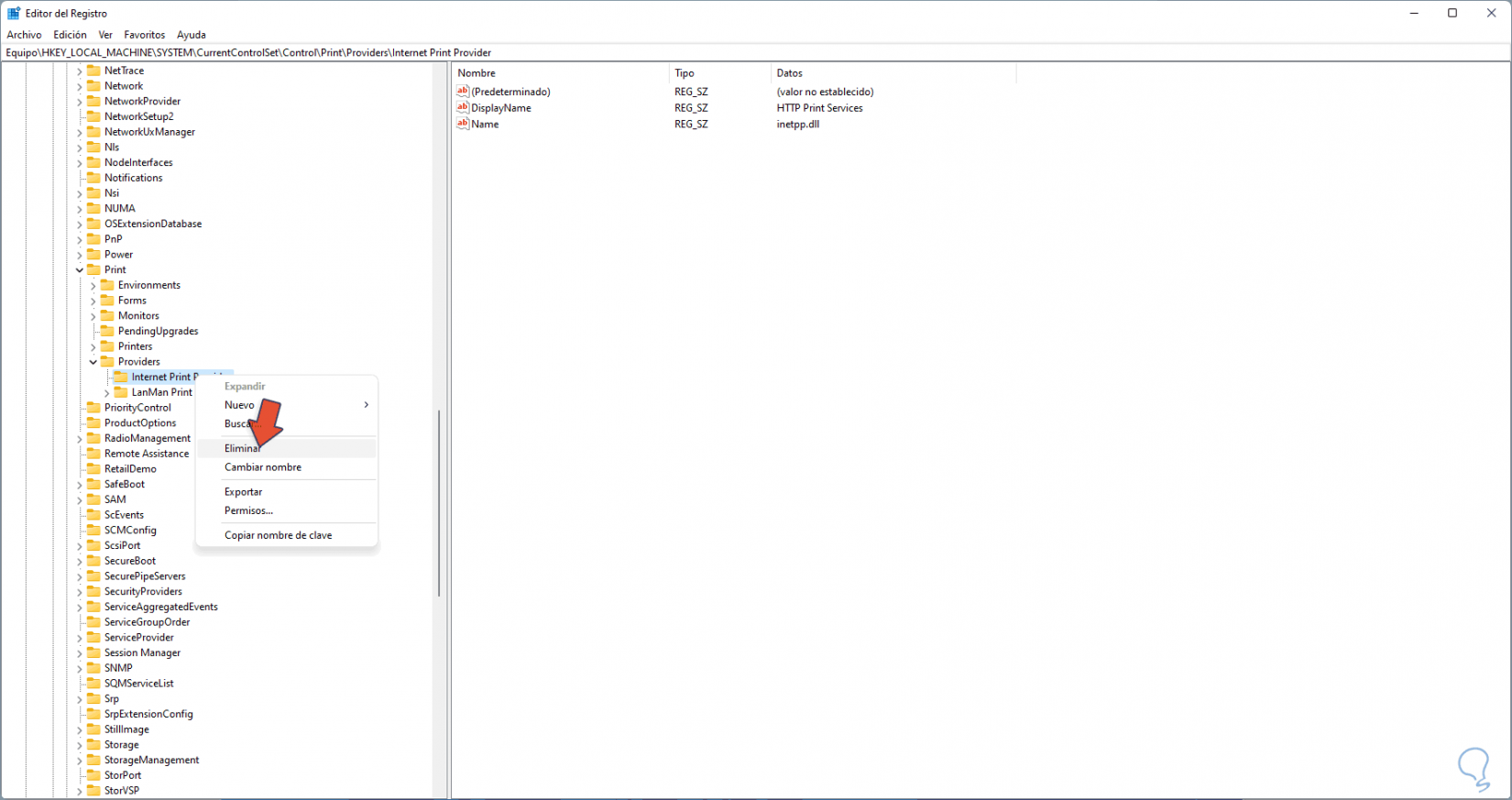Click the folder icon beside Power

coord(93,254)
